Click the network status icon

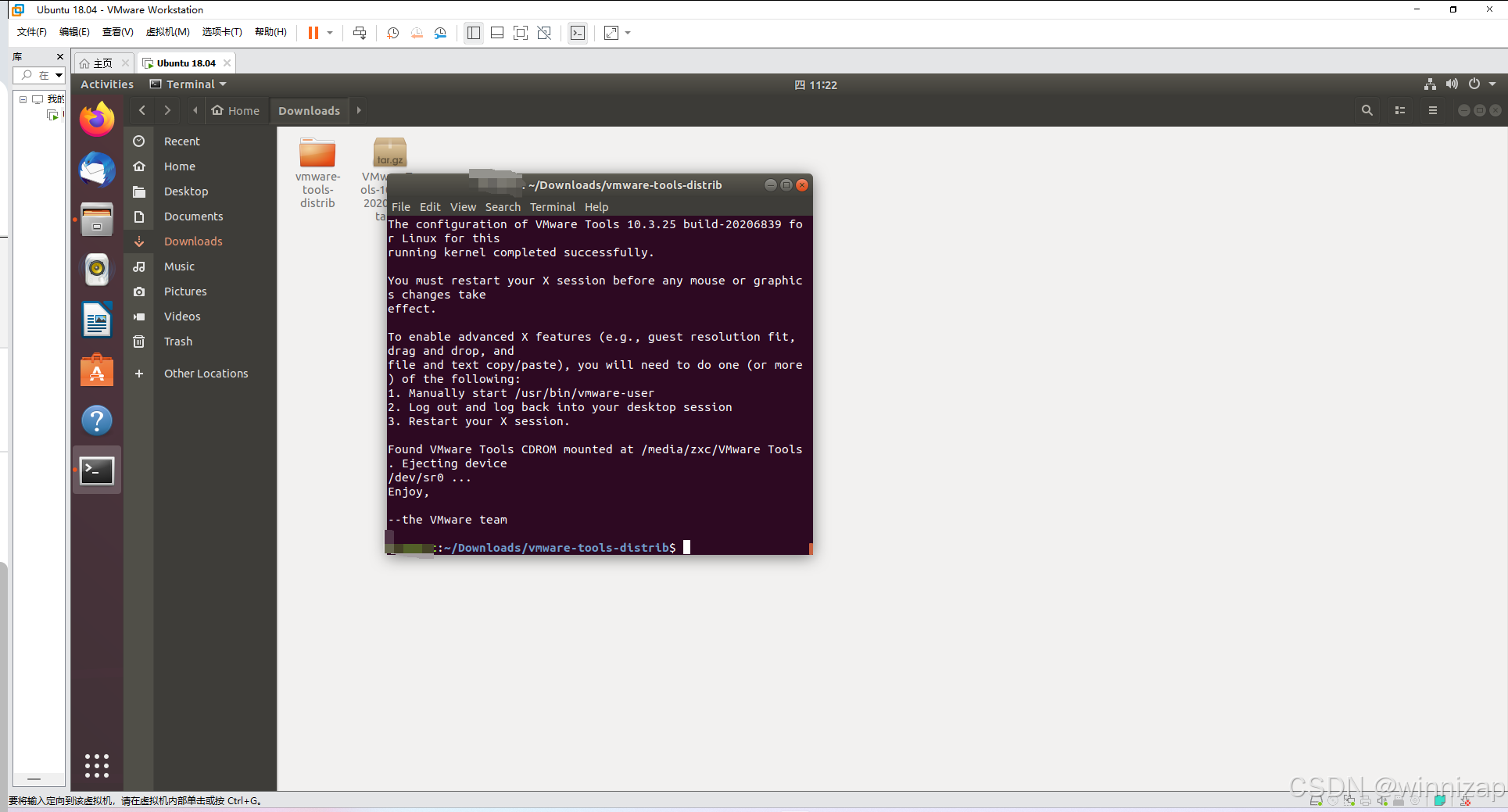pyautogui.click(x=1430, y=84)
